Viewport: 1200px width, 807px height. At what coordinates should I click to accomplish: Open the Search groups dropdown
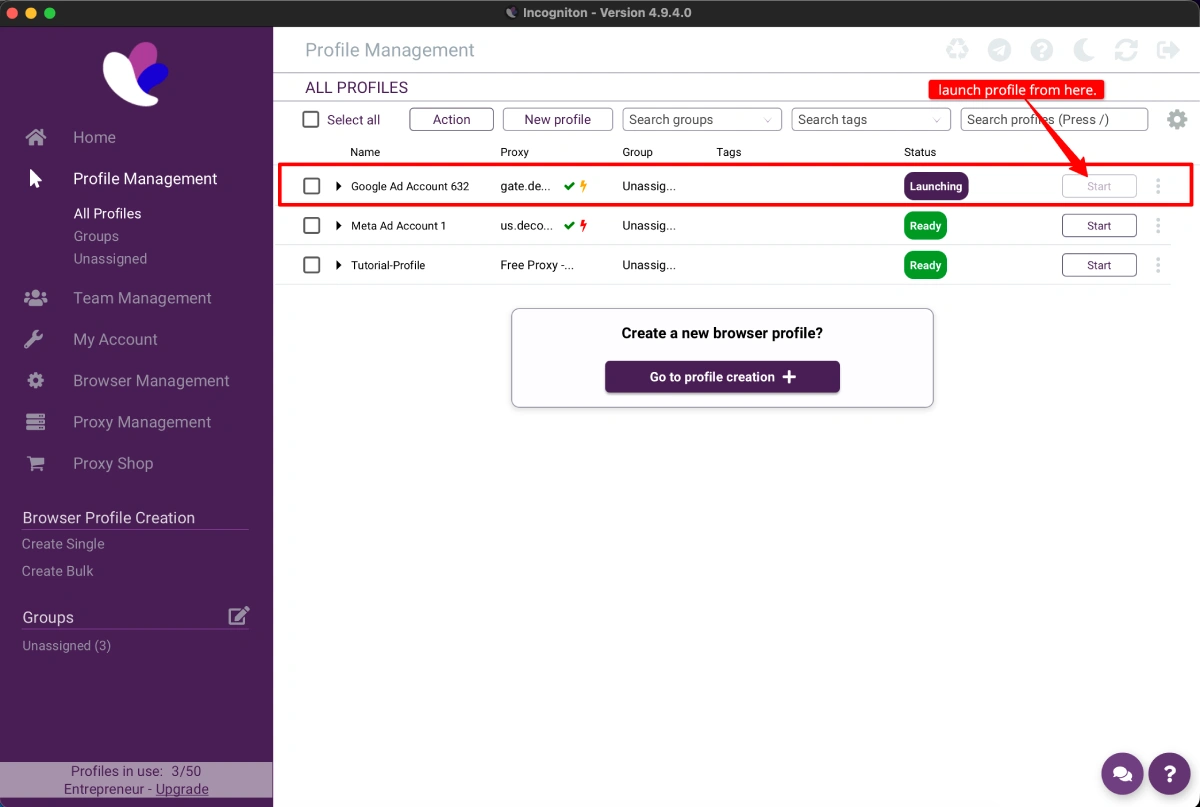coord(702,119)
